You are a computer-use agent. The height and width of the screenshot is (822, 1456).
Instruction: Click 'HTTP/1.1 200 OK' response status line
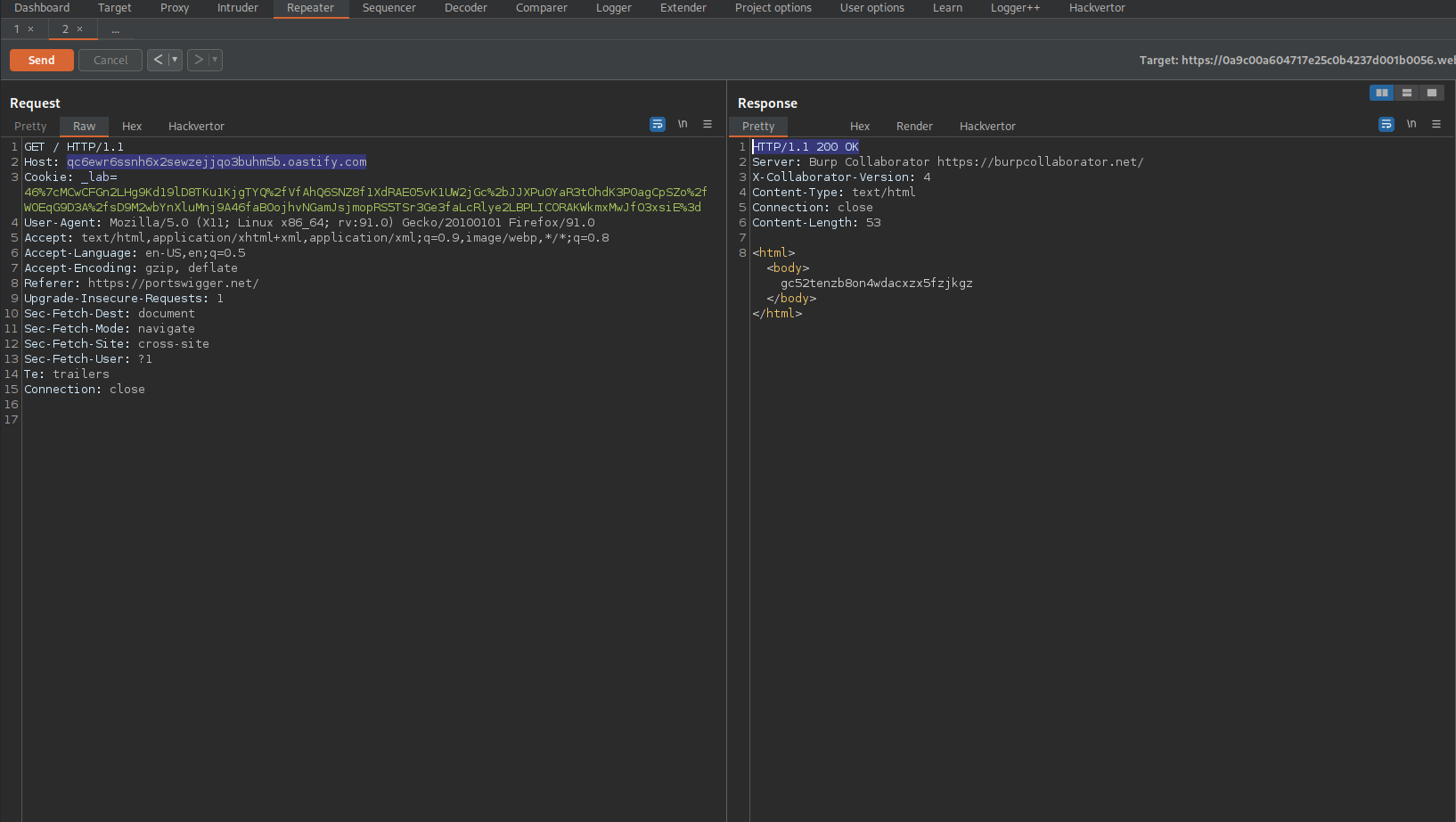pos(806,147)
